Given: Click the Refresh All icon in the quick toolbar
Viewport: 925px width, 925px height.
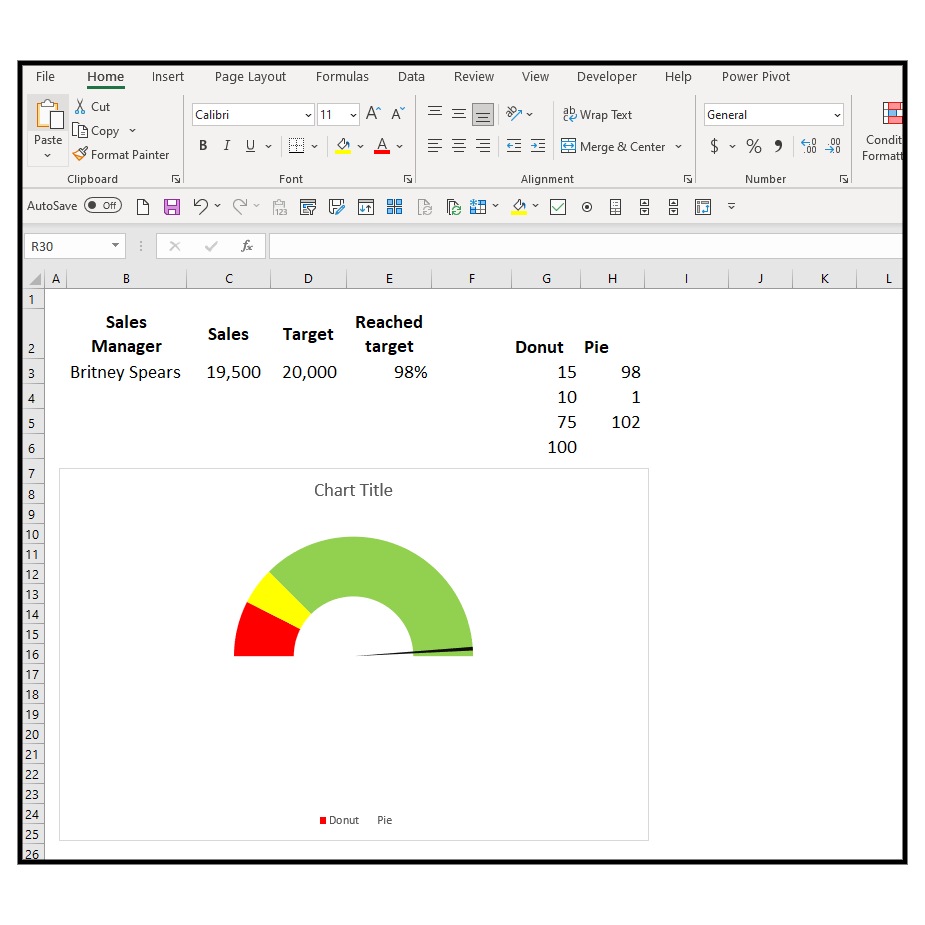Looking at the screenshot, I should point(453,206).
